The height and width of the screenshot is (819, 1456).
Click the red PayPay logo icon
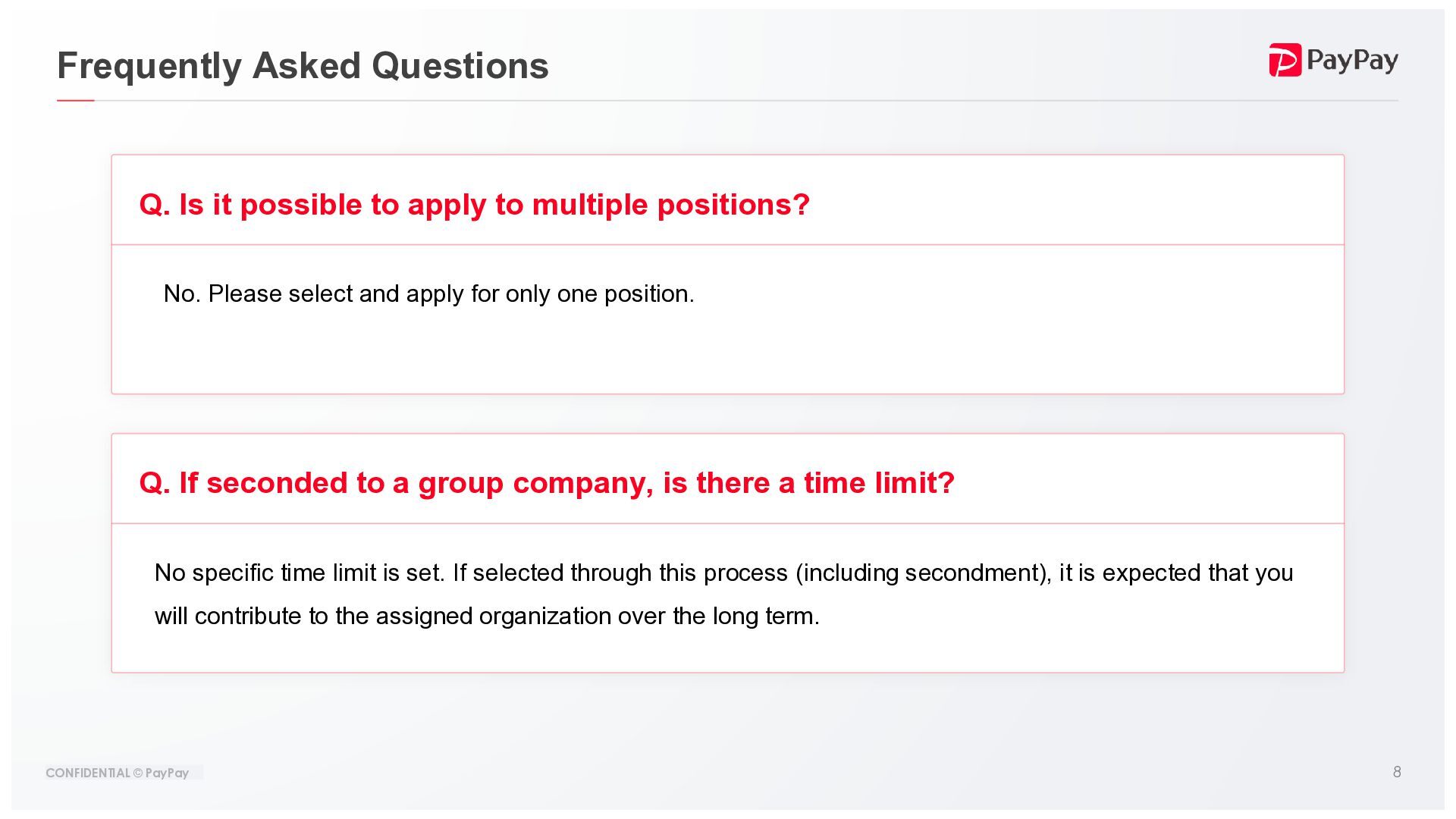tap(1285, 60)
